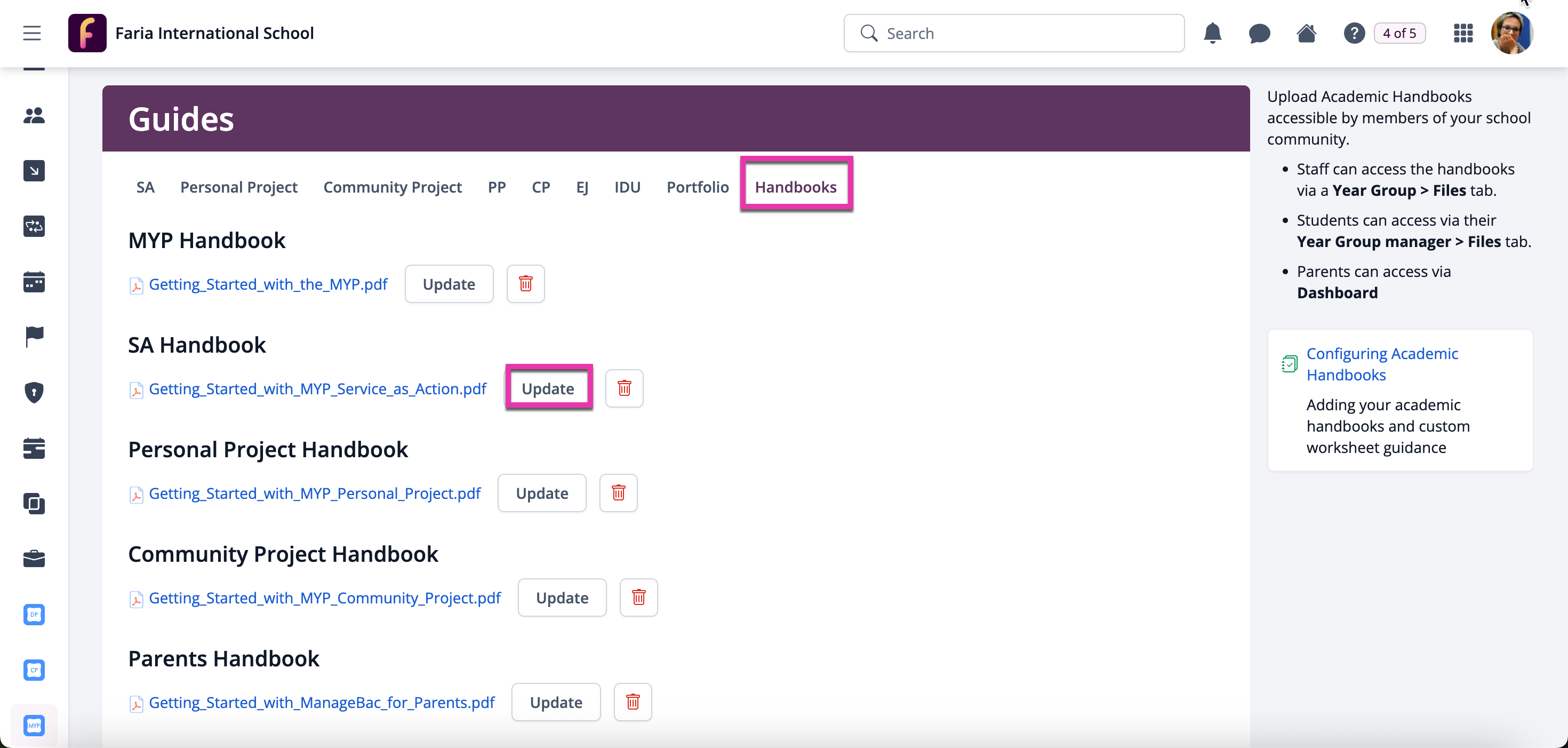This screenshot has height=748, width=1568.
Task: Open the briefcase sidebar icon
Action: tap(34, 559)
